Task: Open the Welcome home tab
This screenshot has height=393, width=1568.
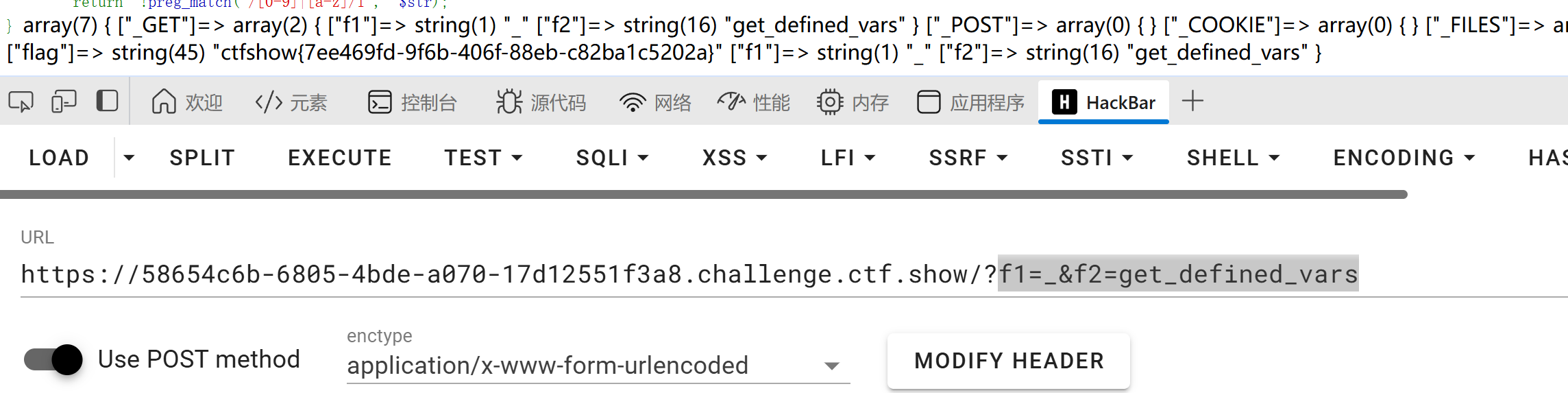Action: click(186, 102)
